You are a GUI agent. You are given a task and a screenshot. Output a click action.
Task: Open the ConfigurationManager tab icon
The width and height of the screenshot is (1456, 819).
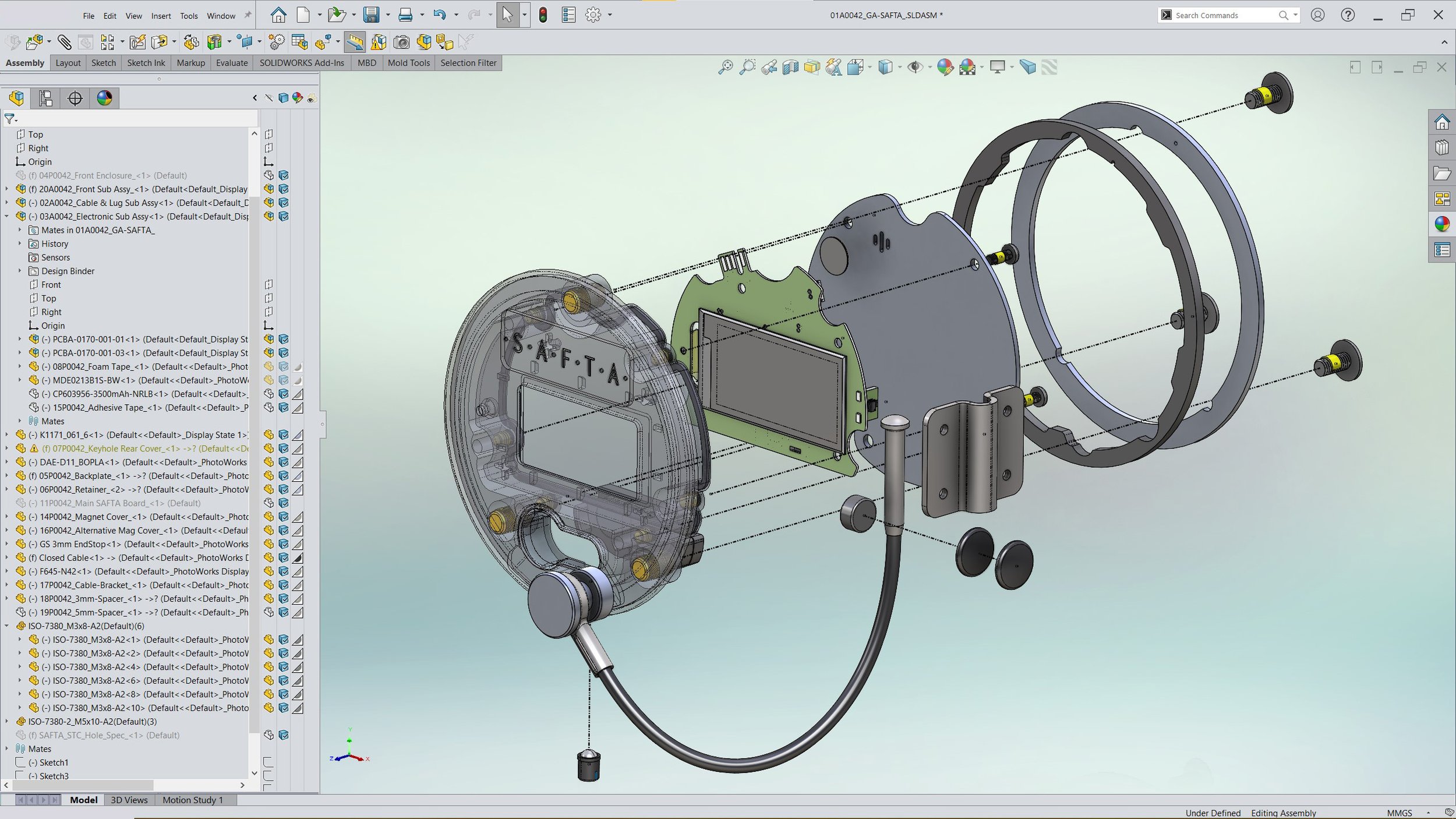[x=45, y=98]
